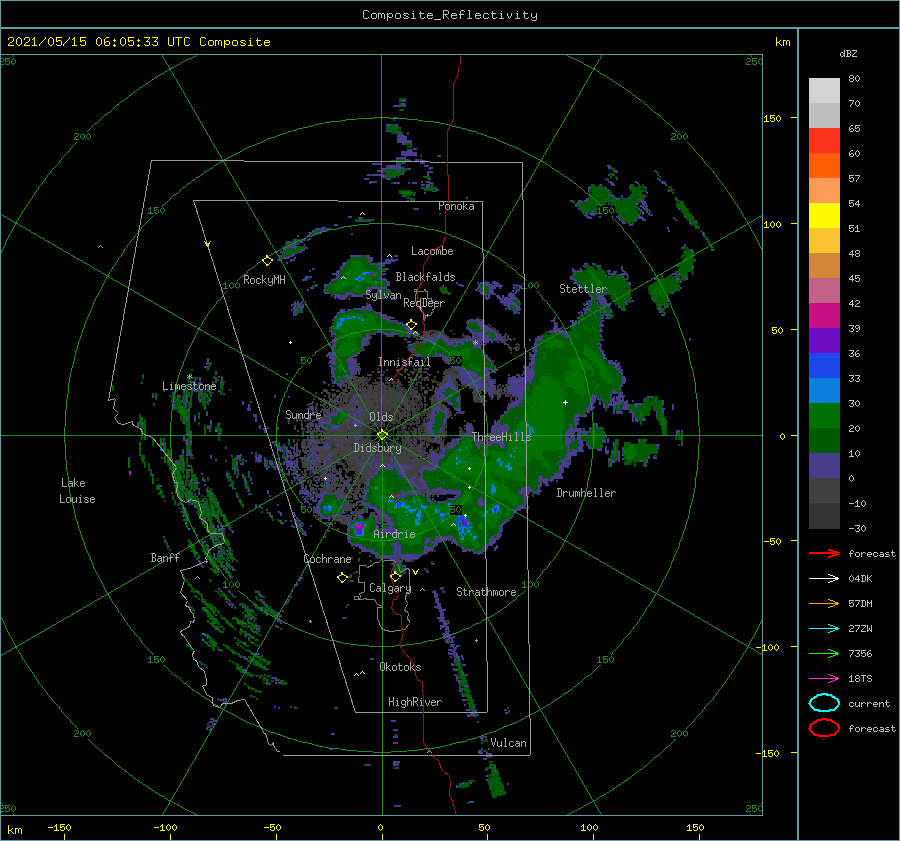Click the Calgary city label
This screenshot has width=900, height=841.
coord(390,588)
